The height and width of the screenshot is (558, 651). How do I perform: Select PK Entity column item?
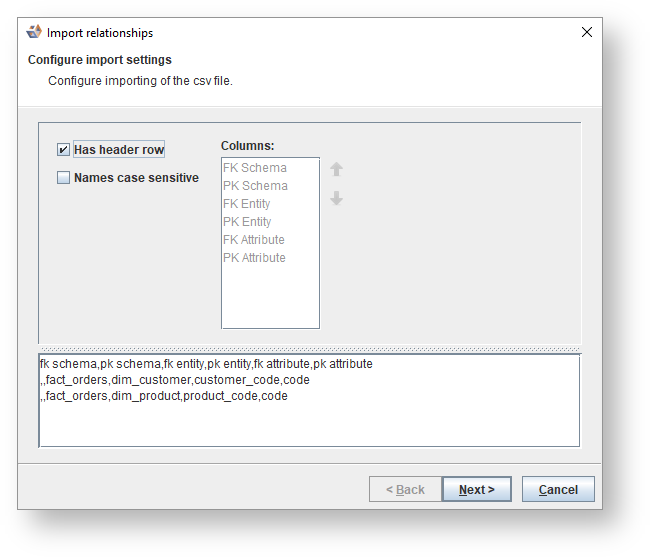tap(247, 222)
